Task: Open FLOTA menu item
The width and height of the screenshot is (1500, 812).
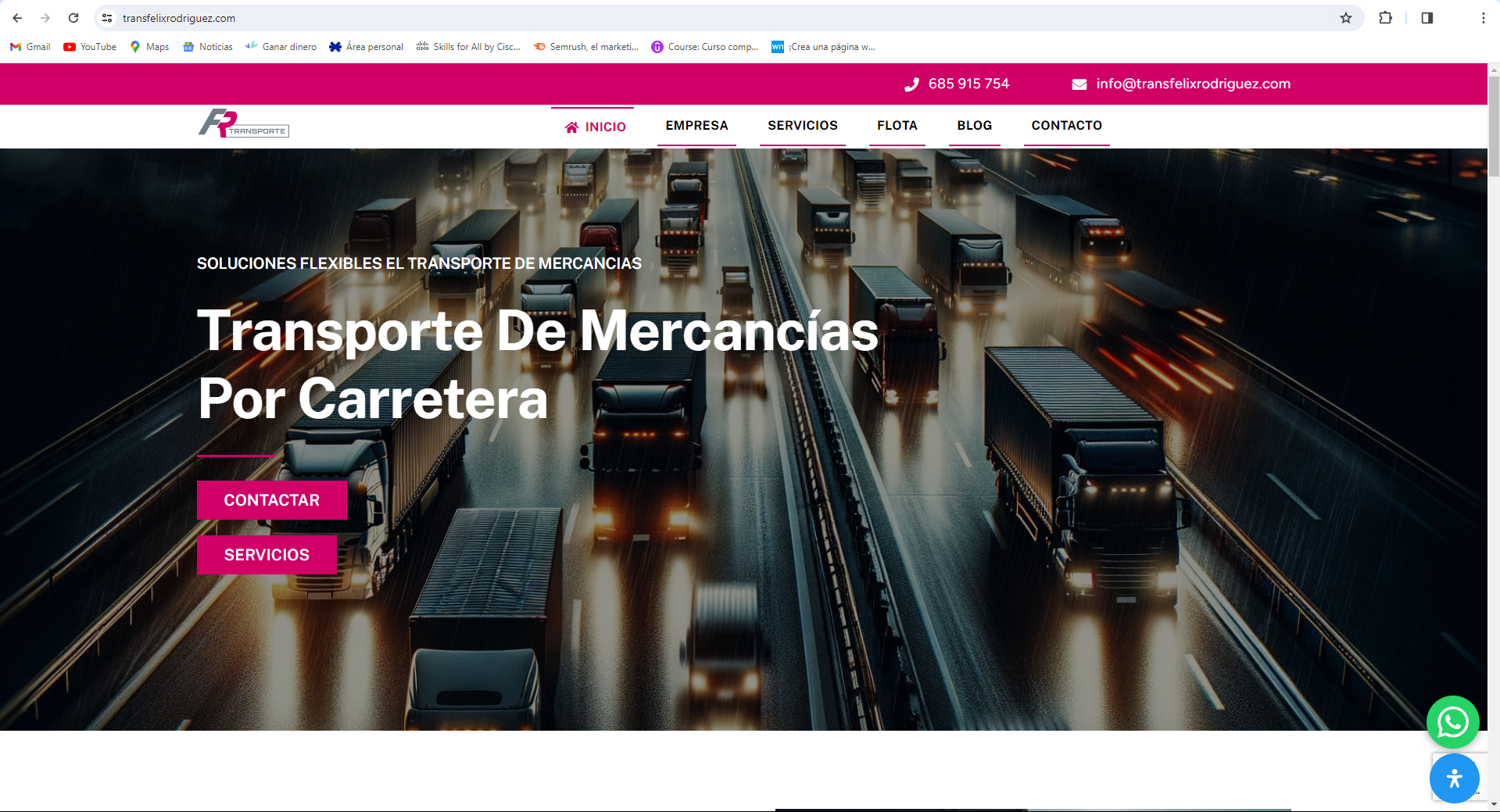Action: coord(897,125)
